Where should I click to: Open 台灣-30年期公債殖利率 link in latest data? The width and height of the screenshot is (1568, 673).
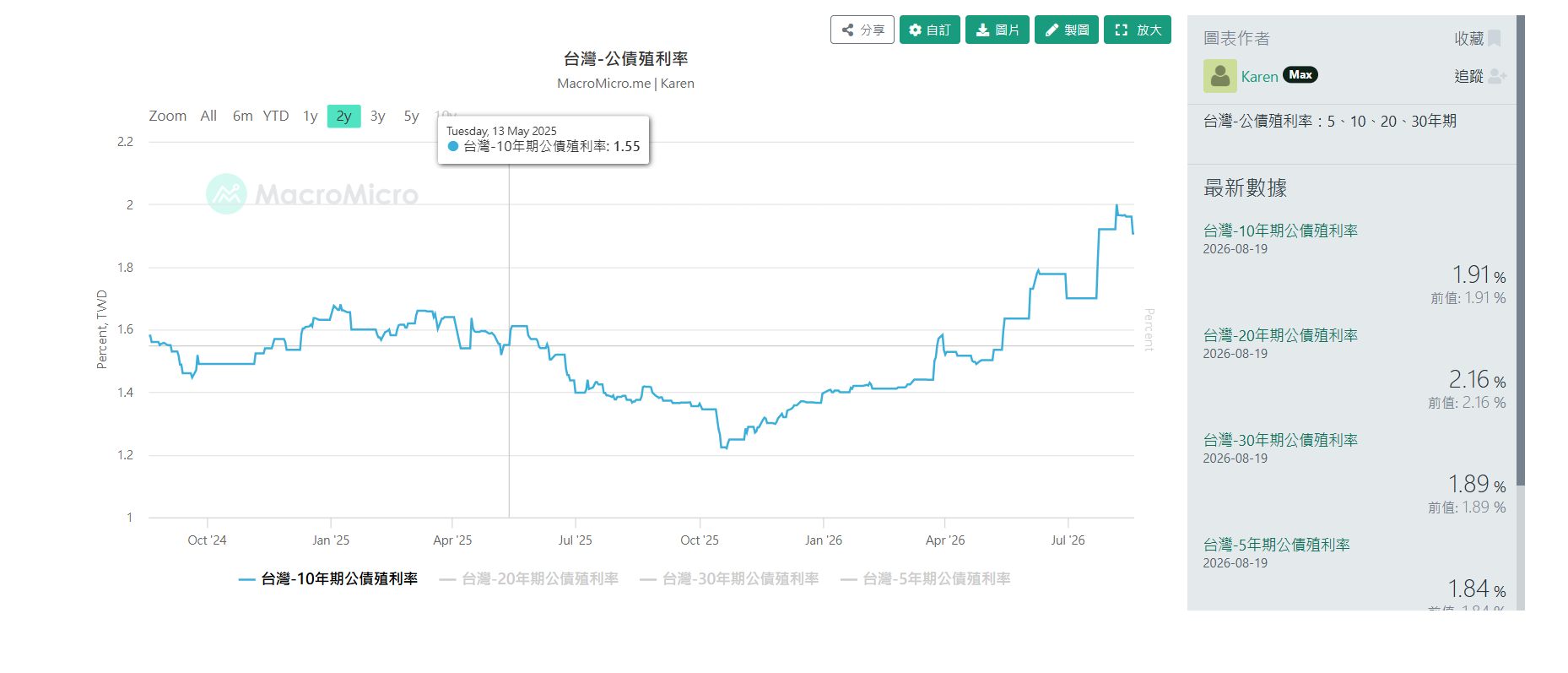point(1280,440)
